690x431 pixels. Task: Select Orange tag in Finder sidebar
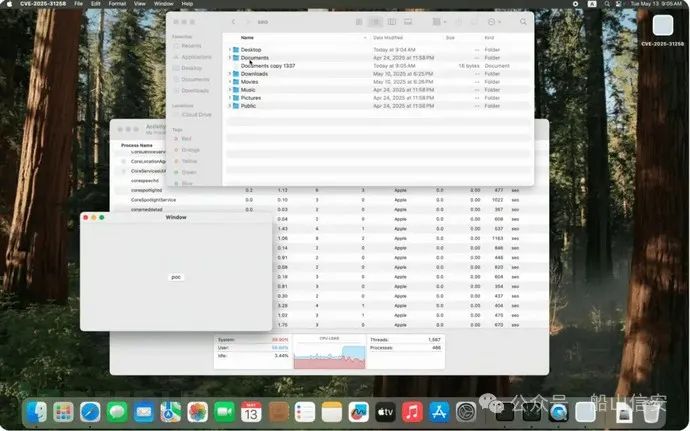191,150
